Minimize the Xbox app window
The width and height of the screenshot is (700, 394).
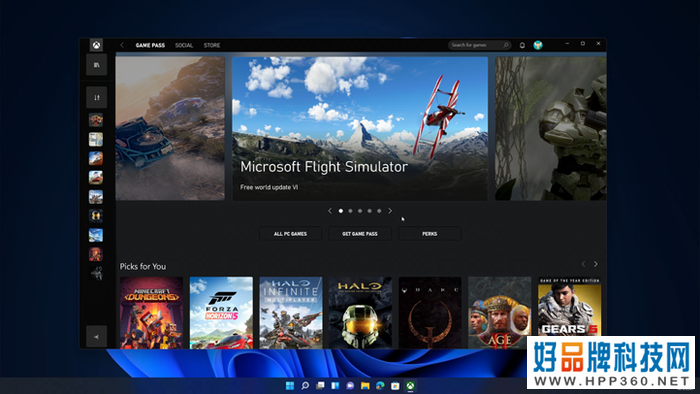567,44
